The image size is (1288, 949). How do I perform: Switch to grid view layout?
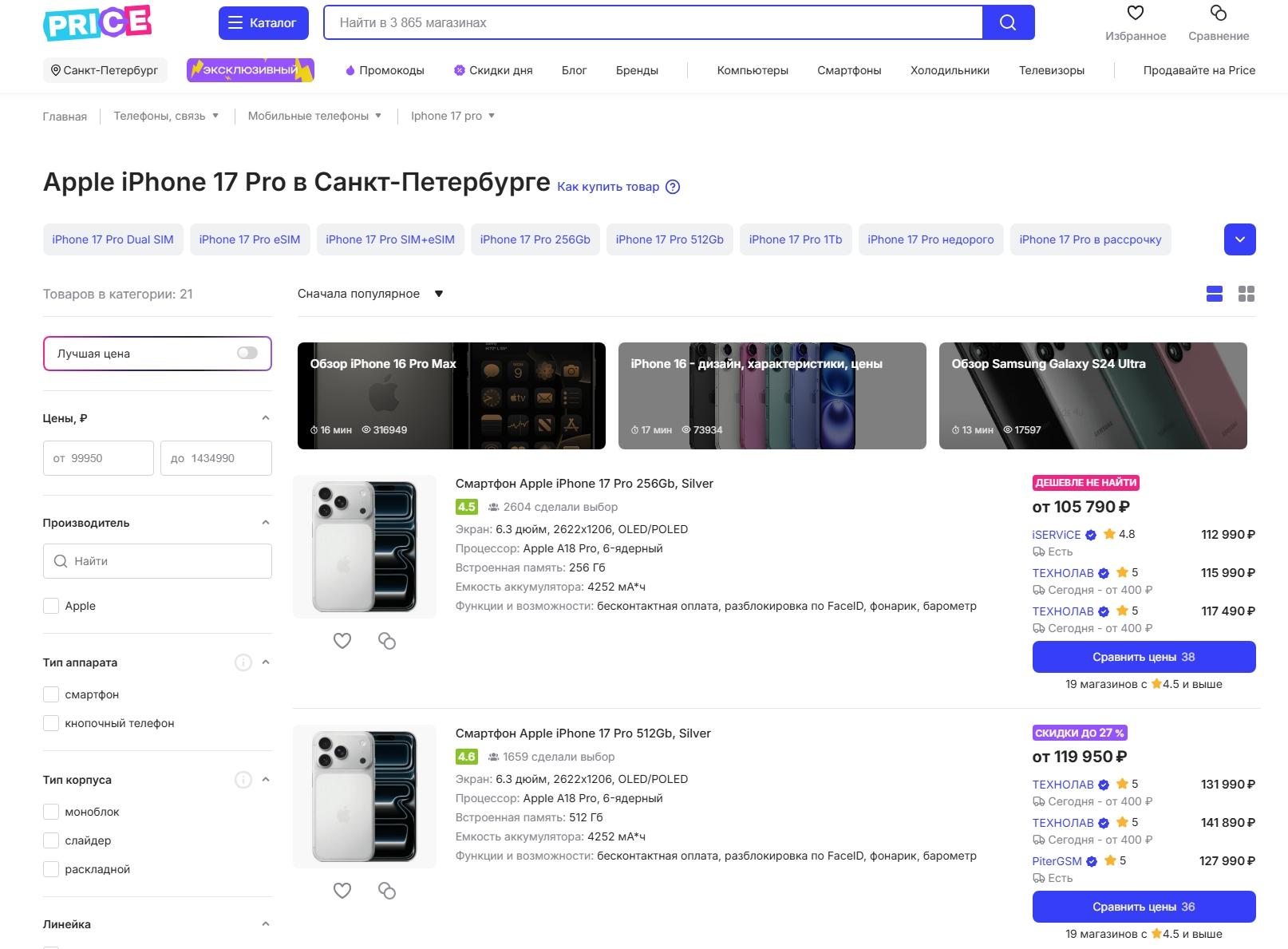tap(1246, 294)
